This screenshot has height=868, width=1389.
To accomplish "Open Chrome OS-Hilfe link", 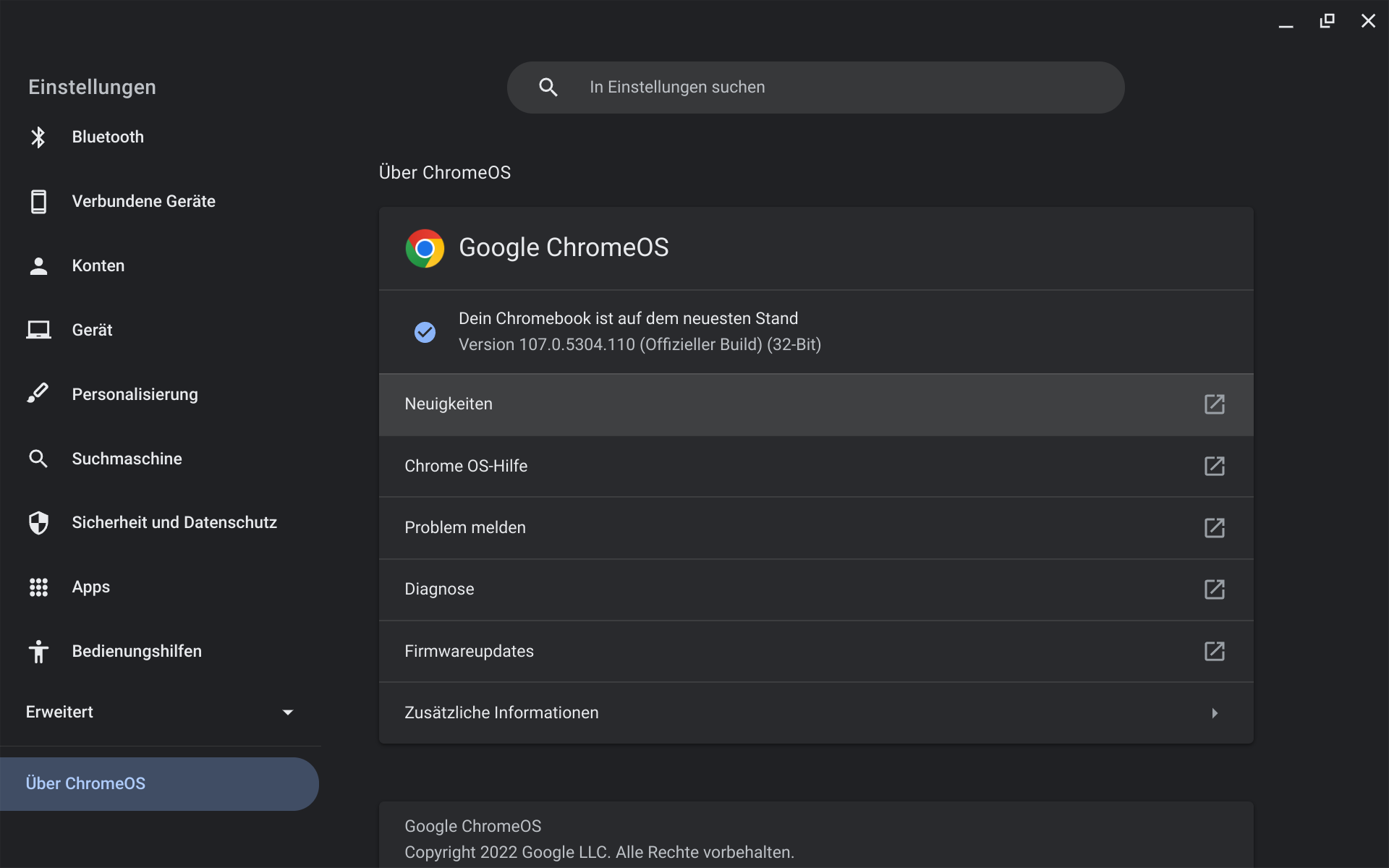I will tap(466, 466).
